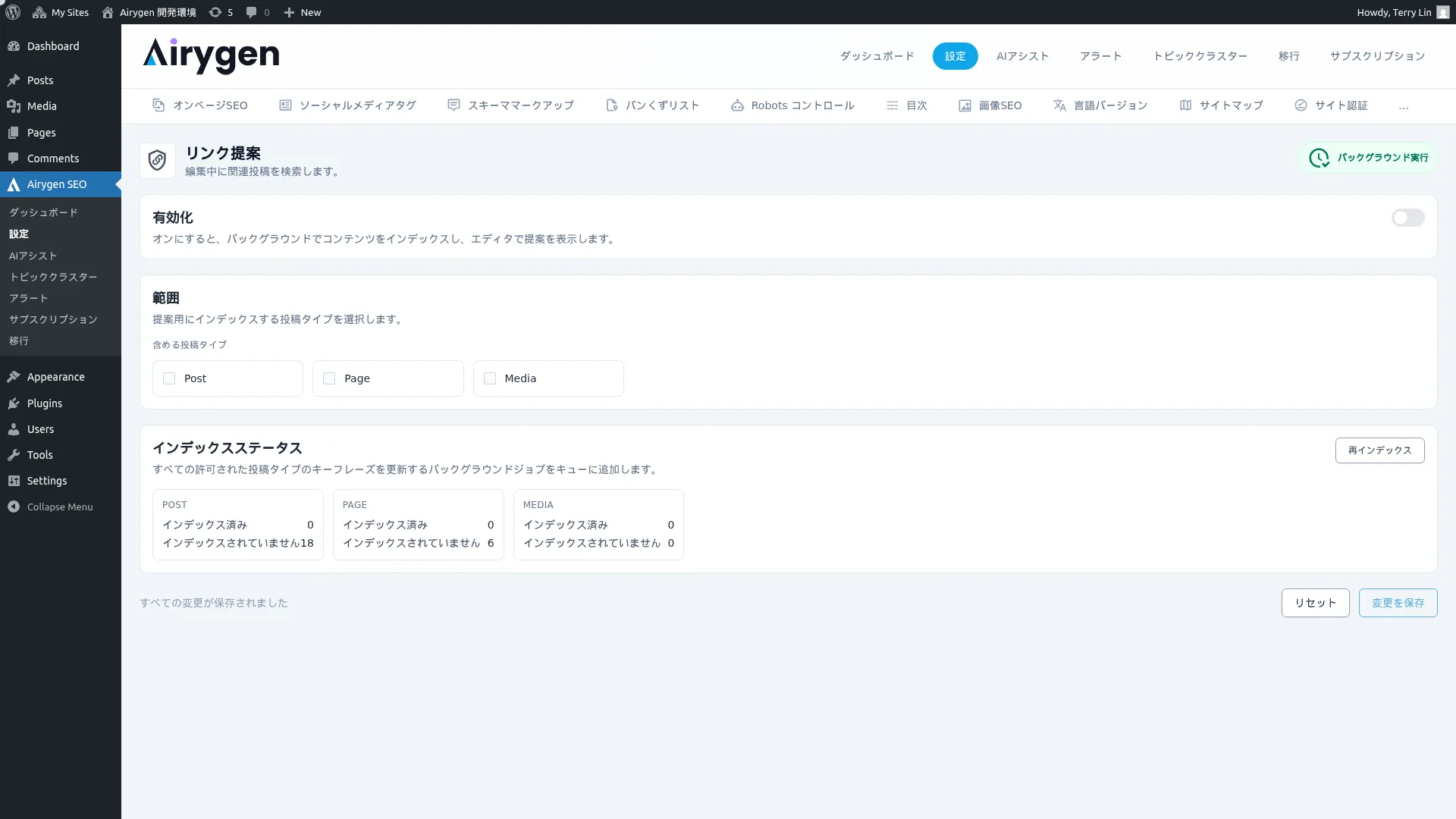The height and width of the screenshot is (819, 1456).
Task: Select ダッシュボード in Airygen sidebar submenu
Action: 43,212
